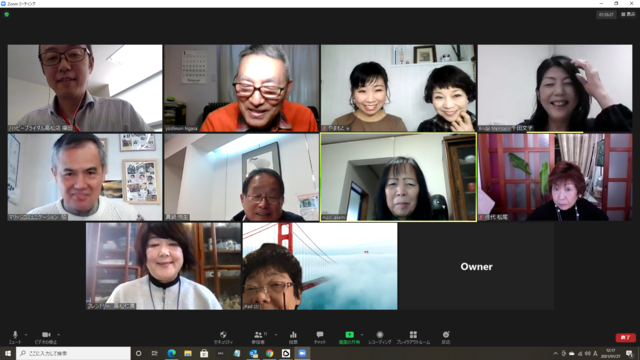
Task: Expand audio options arrow beside mute
Action: click(x=26, y=335)
